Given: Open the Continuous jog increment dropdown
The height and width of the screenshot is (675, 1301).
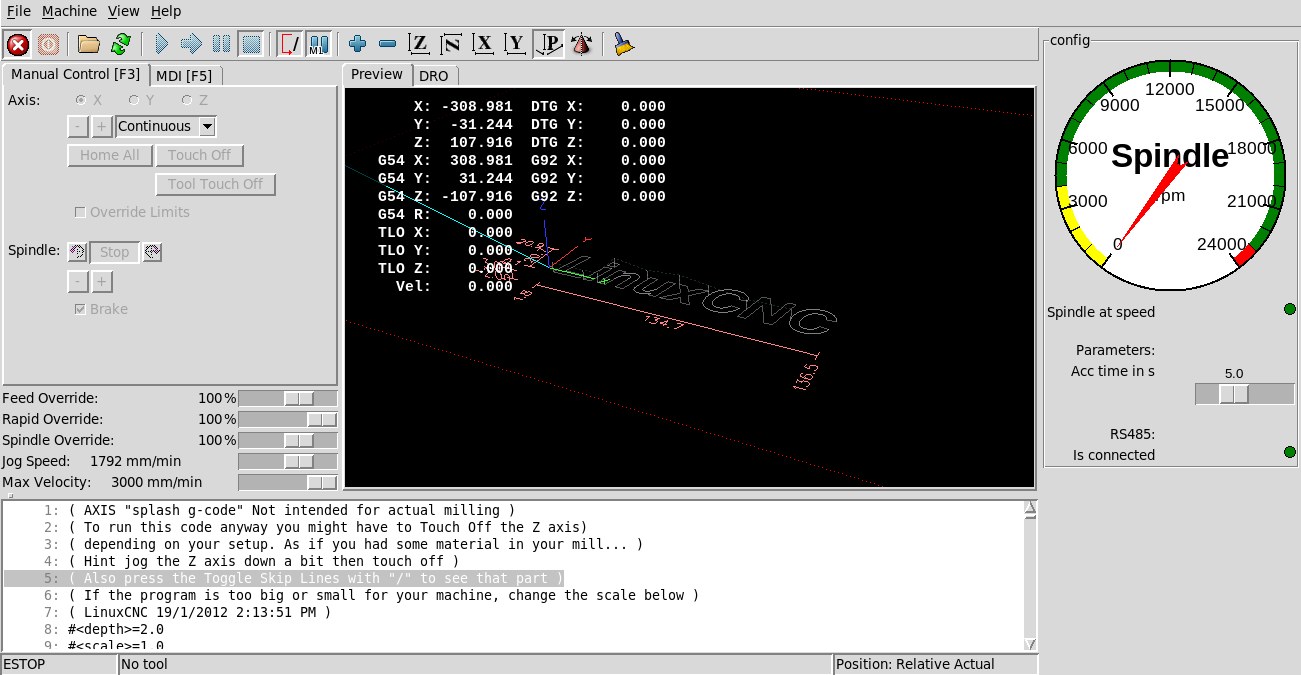Looking at the screenshot, I should [207, 126].
